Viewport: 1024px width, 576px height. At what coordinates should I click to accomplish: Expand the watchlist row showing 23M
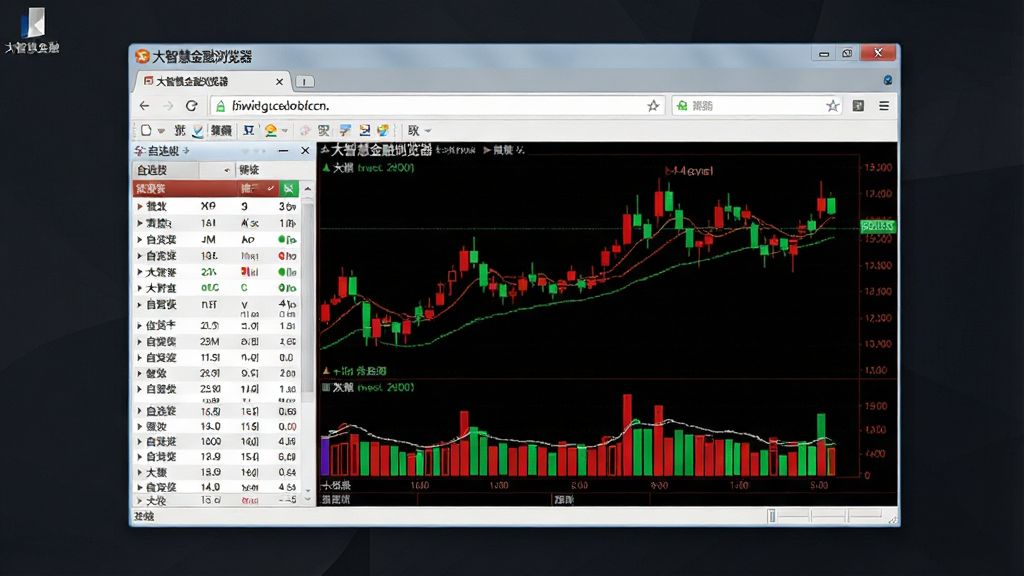139,342
